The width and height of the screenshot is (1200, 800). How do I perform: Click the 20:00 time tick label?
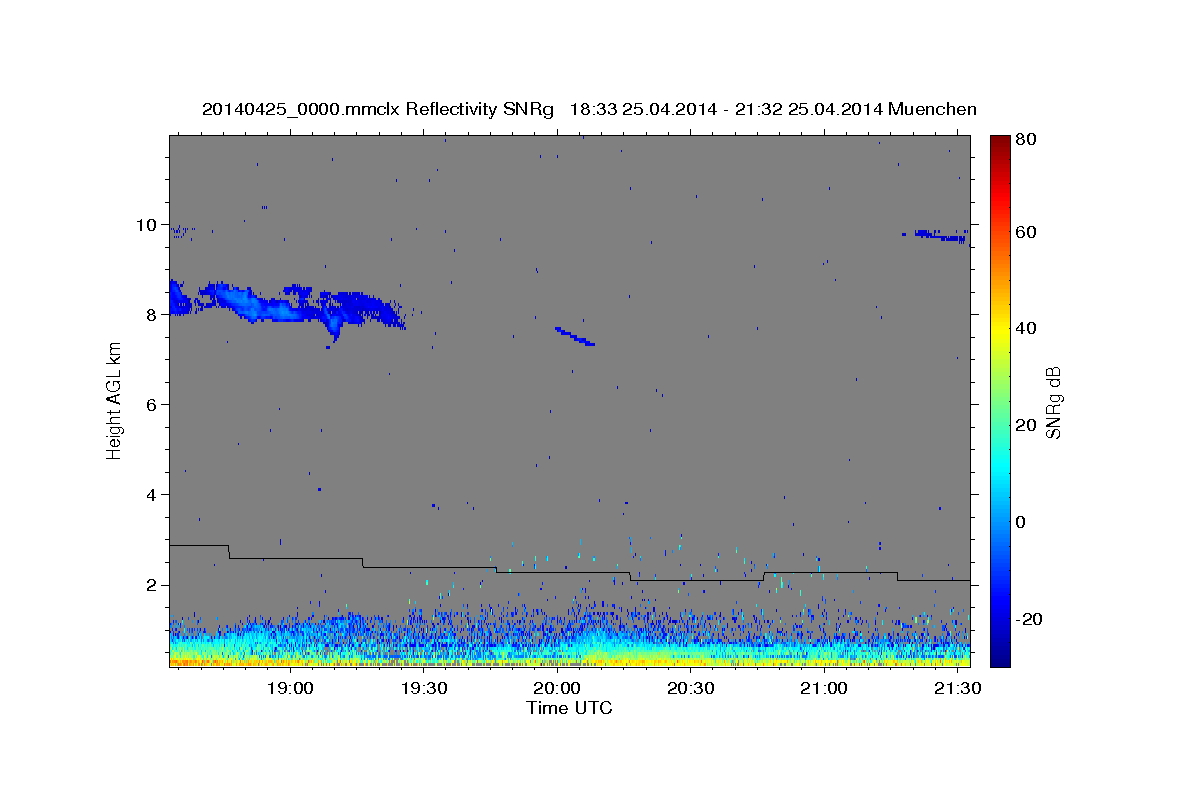[x=557, y=689]
